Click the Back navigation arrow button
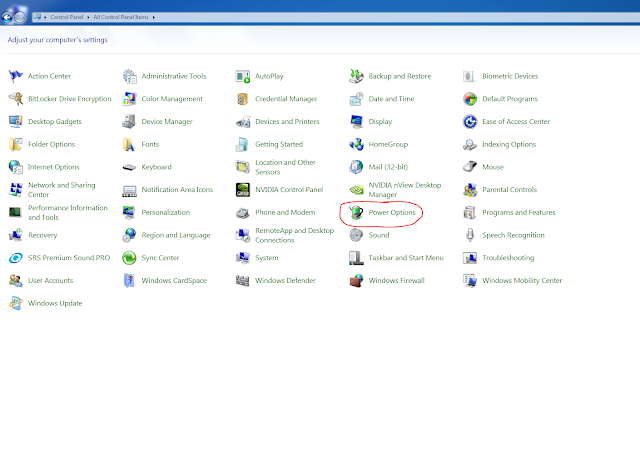This screenshot has height=451, width=640. 7,17
